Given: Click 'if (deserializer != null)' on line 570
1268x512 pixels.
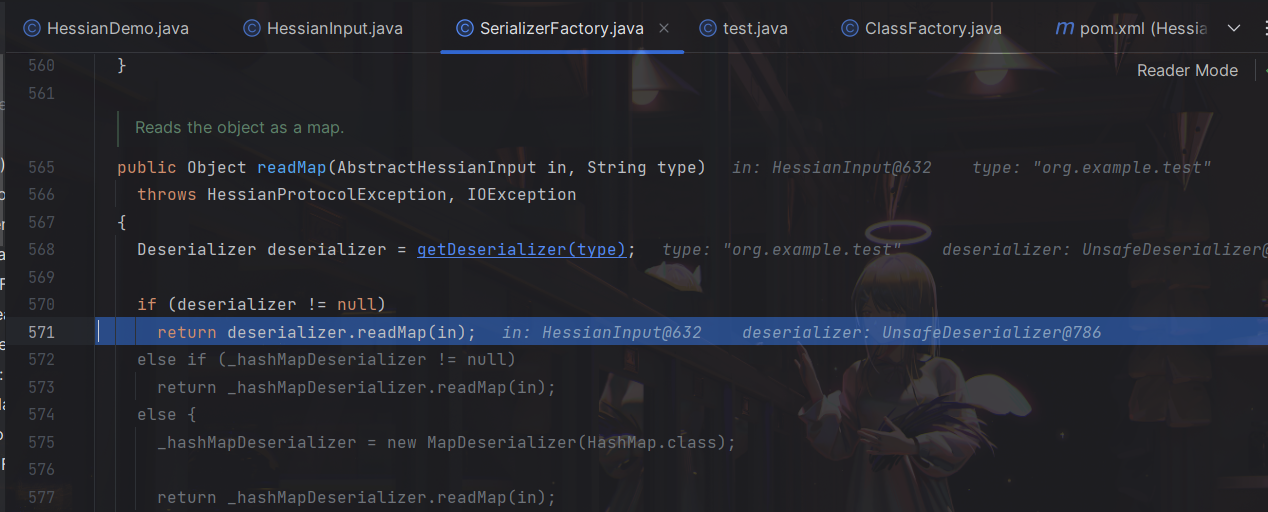Looking at the screenshot, I should click(261, 304).
